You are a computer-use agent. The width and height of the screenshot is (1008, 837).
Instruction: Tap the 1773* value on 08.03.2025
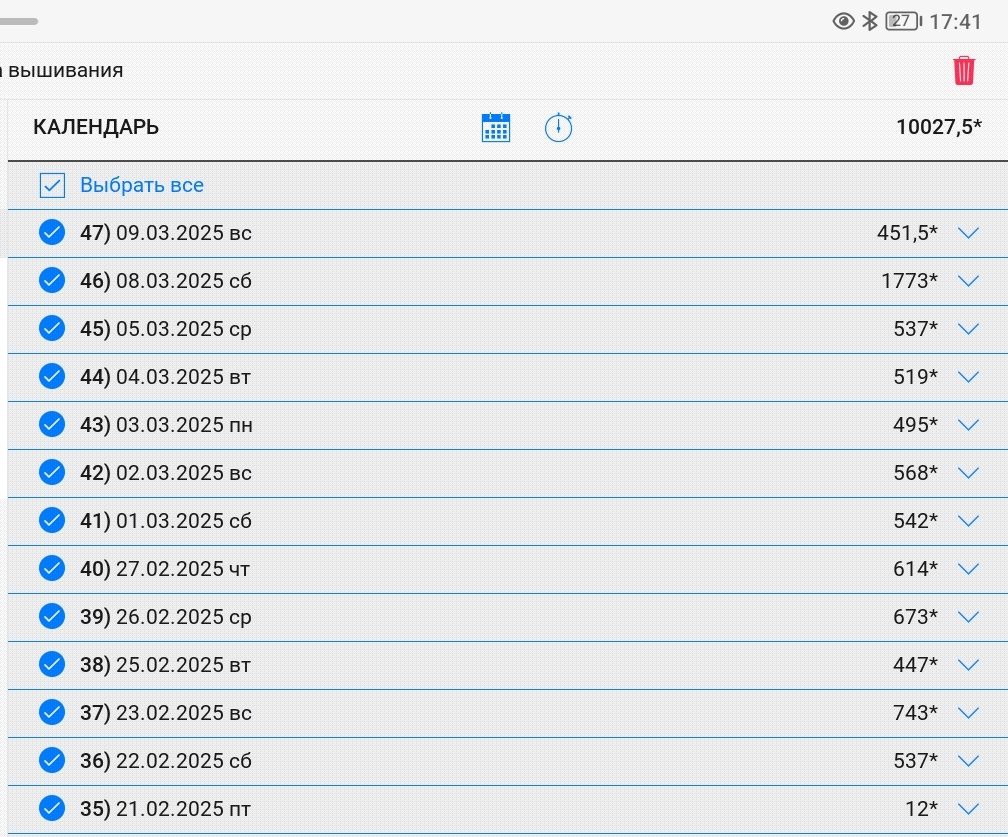(x=908, y=281)
